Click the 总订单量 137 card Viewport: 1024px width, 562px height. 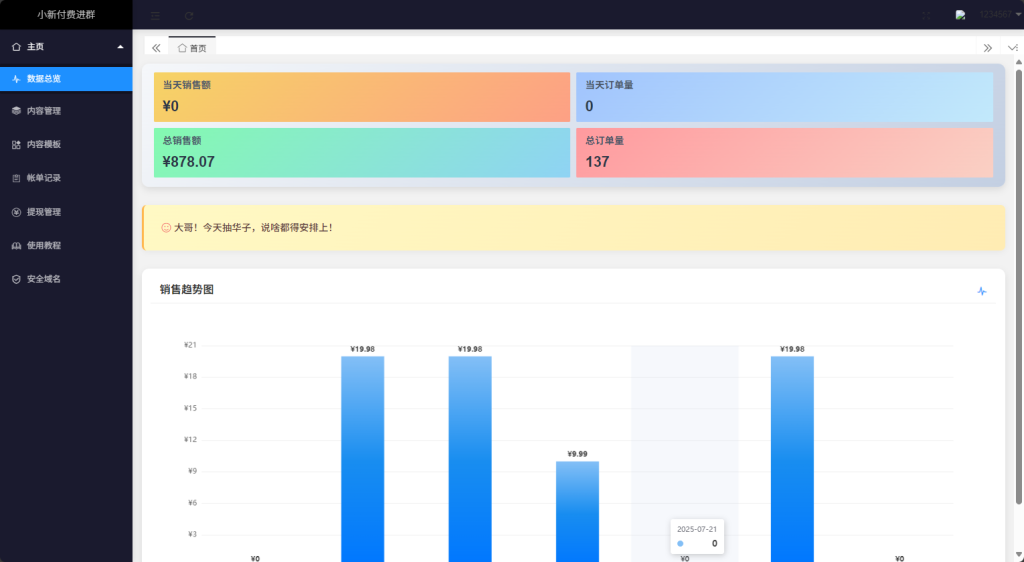point(784,152)
